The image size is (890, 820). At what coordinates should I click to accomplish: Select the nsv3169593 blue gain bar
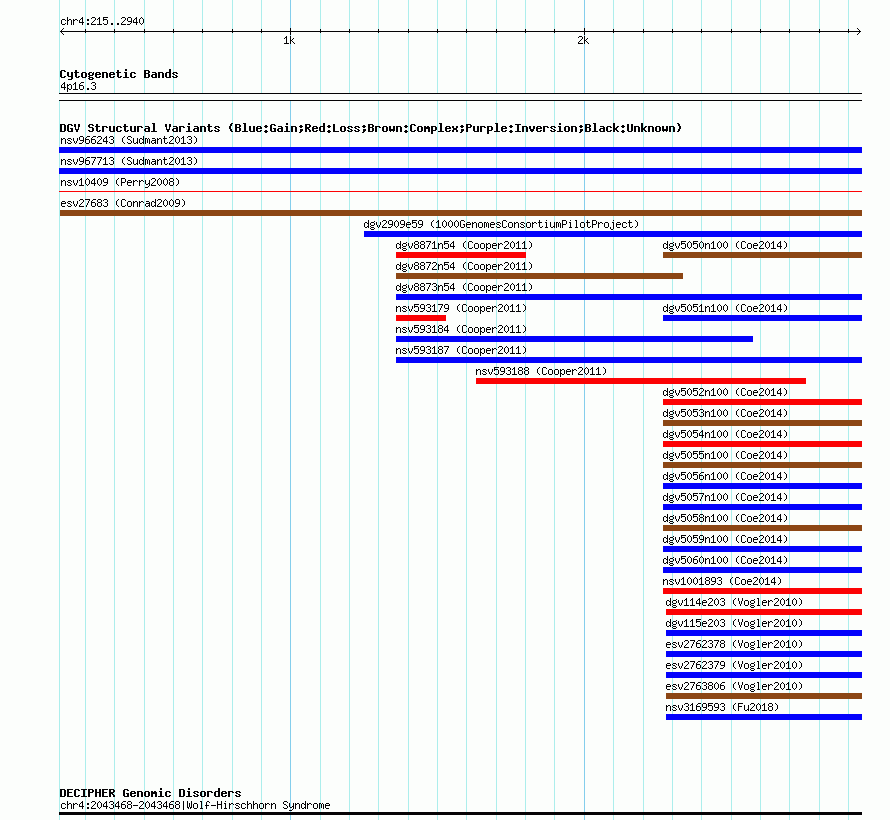(764, 717)
